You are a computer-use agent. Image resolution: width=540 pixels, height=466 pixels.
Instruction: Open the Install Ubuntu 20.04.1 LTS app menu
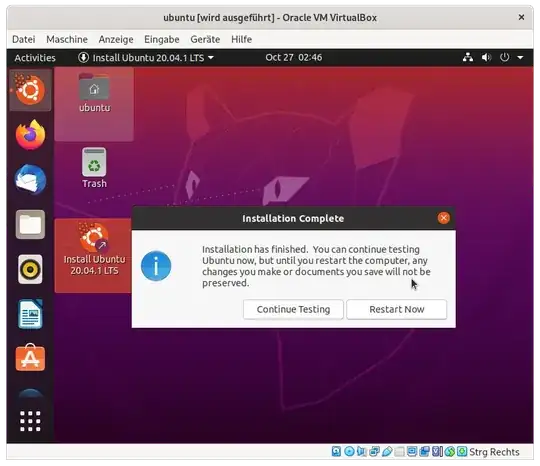click(x=146, y=58)
